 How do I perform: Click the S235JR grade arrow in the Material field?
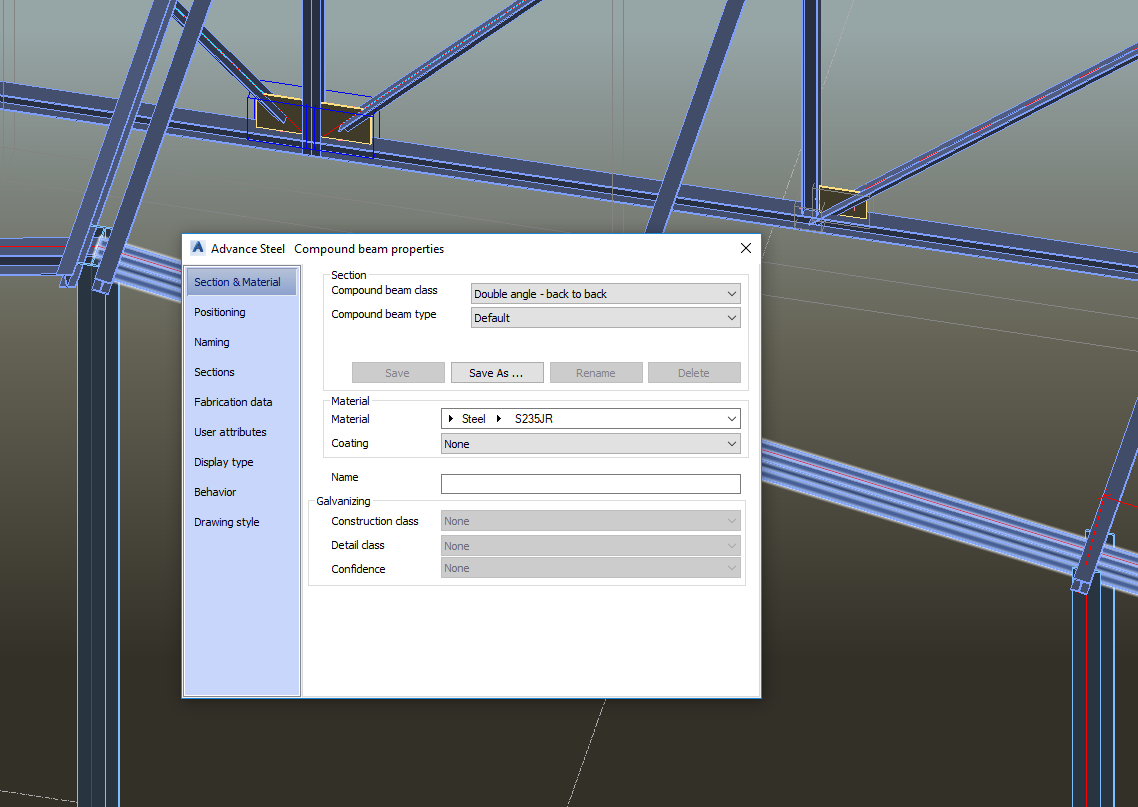pos(498,418)
